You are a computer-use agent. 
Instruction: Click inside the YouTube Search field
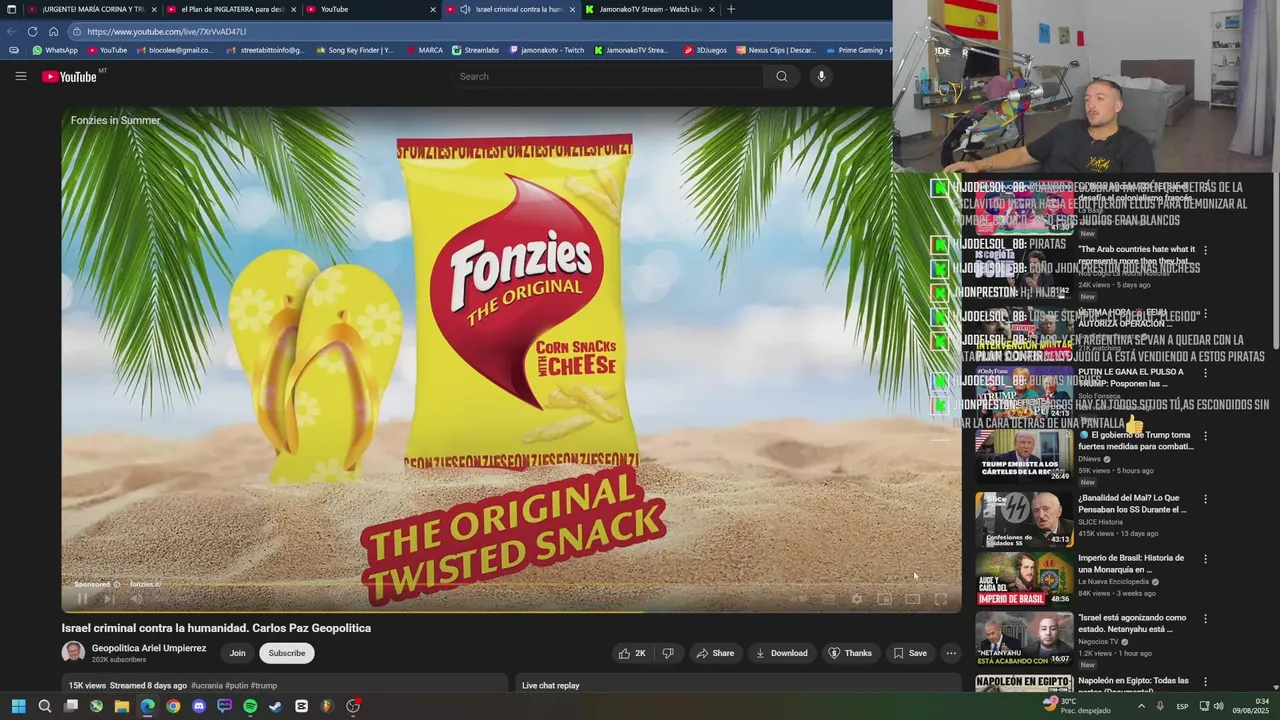607,76
